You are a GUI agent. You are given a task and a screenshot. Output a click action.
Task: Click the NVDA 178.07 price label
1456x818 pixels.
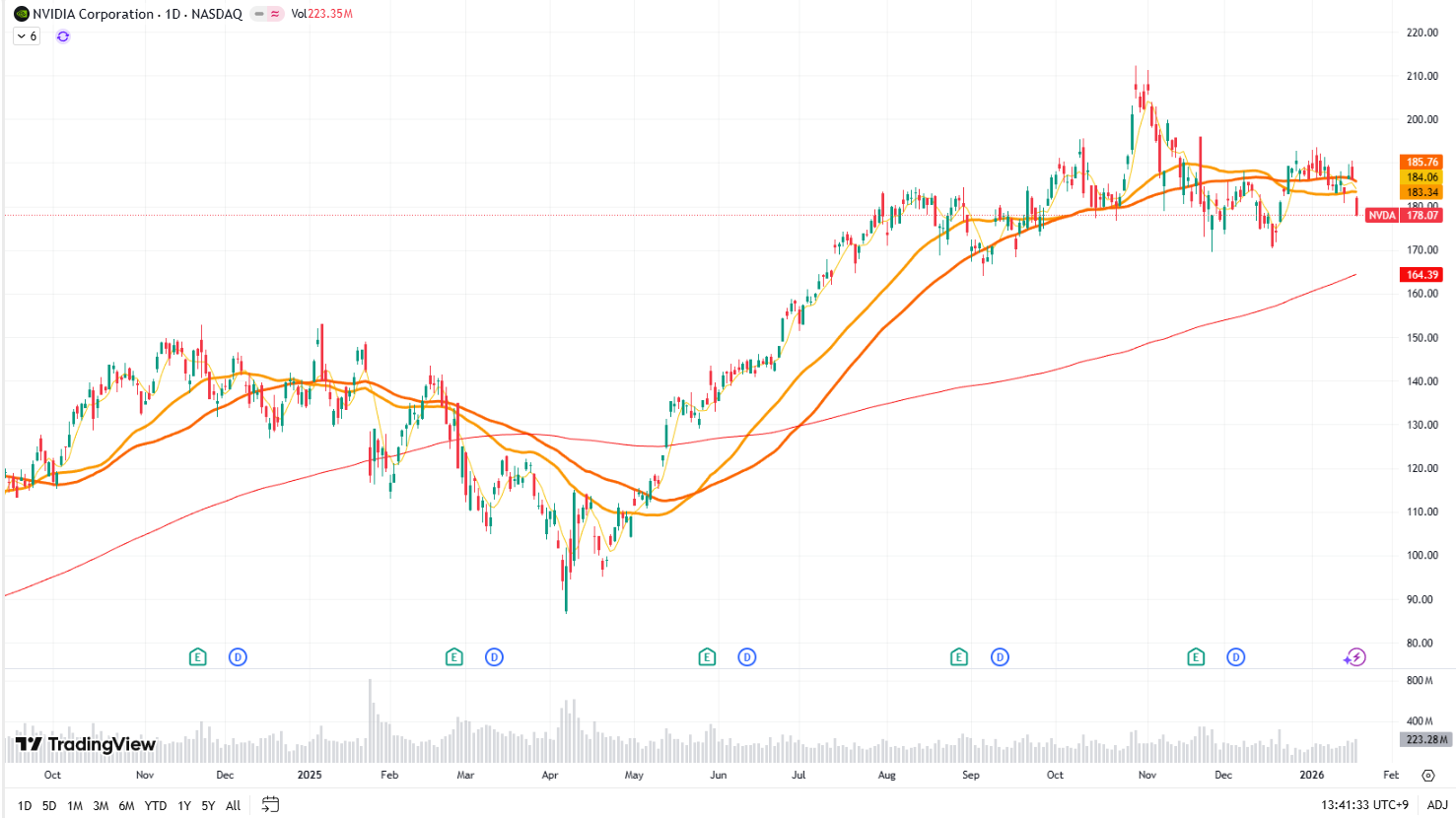1404,215
